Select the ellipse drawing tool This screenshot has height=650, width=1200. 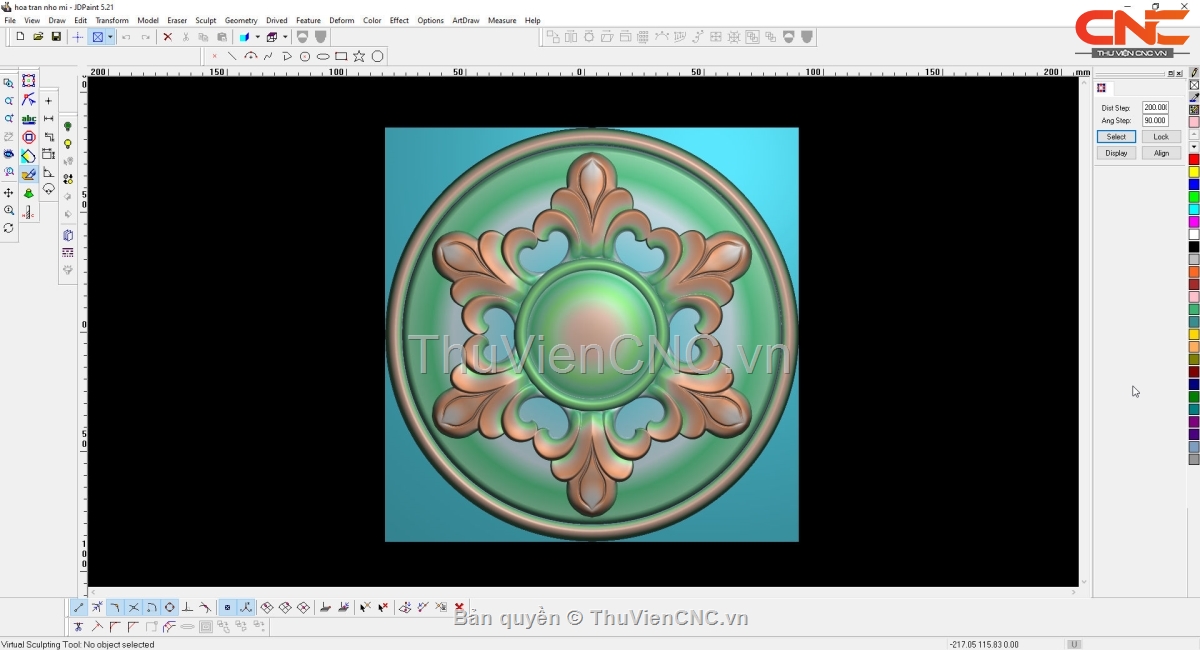point(323,56)
